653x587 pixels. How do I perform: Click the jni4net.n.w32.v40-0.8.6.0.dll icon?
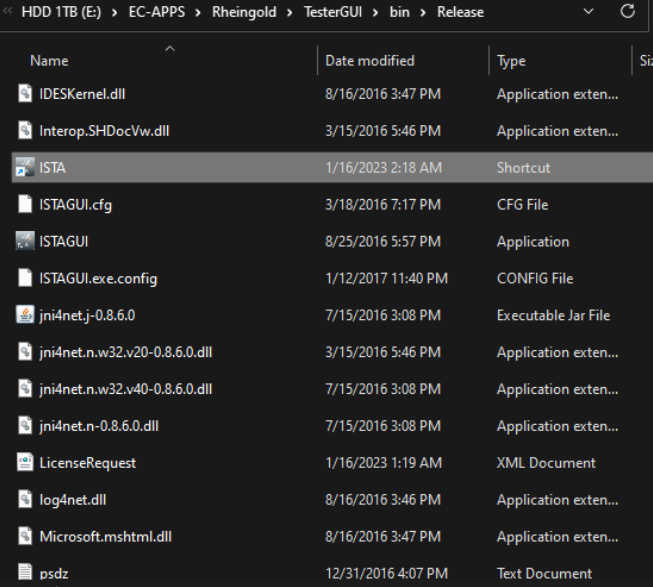click(x=25, y=388)
